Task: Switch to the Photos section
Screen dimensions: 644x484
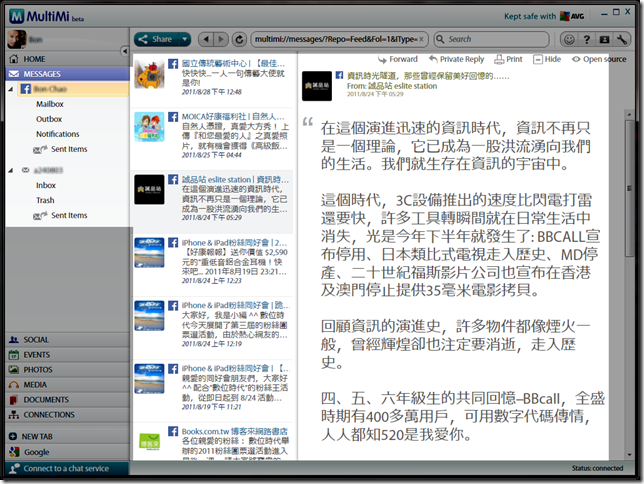Action: pyautogui.click(x=38, y=369)
